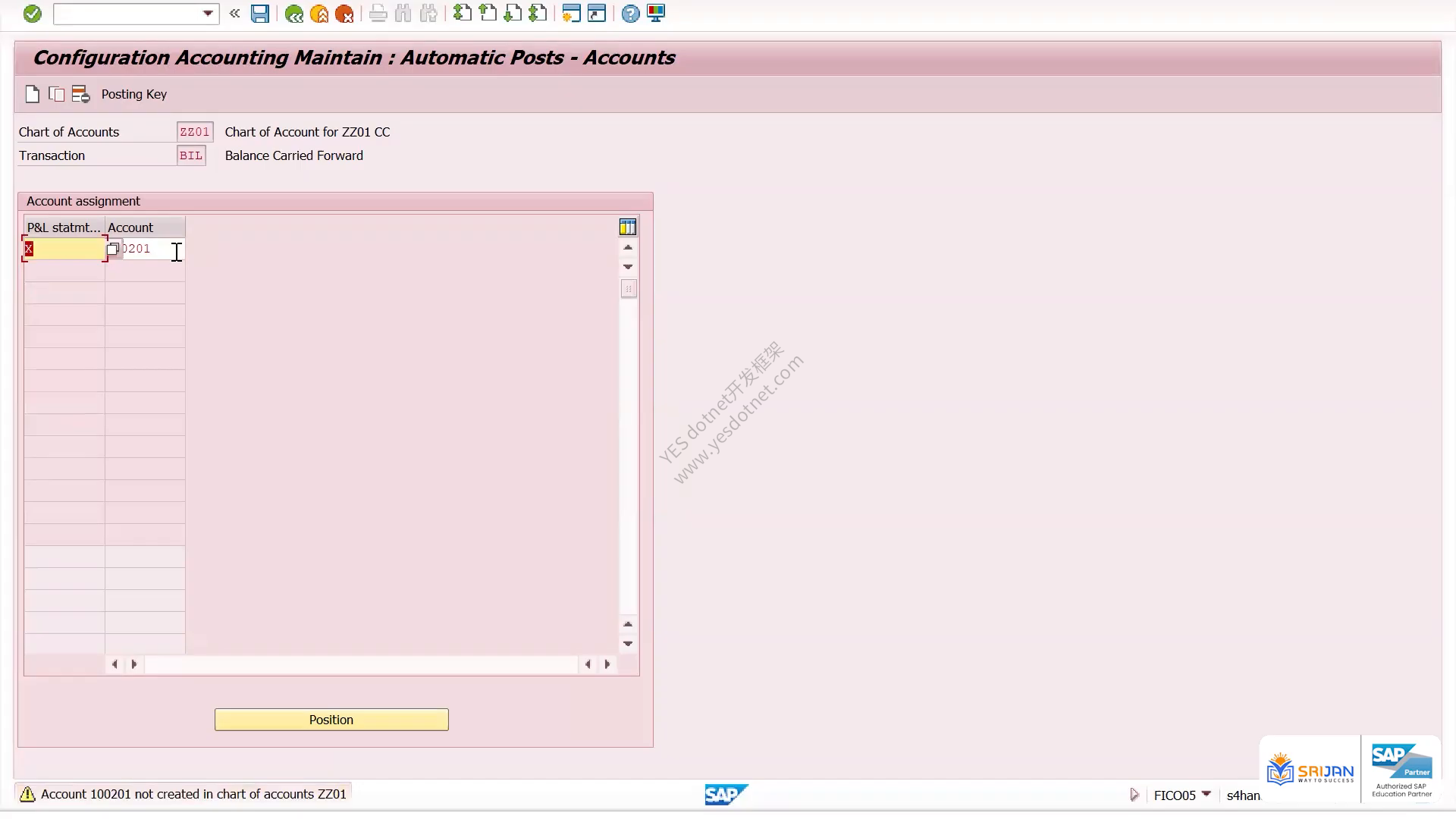Image resolution: width=1456 pixels, height=819 pixels.
Task: Click the Account column header
Action: 145,227
